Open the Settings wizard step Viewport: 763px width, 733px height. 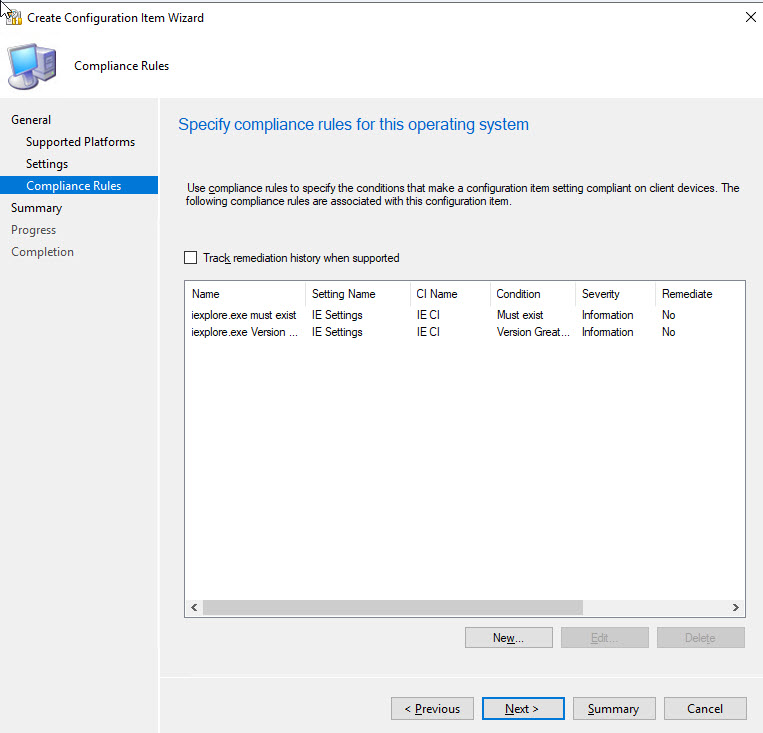click(x=47, y=164)
